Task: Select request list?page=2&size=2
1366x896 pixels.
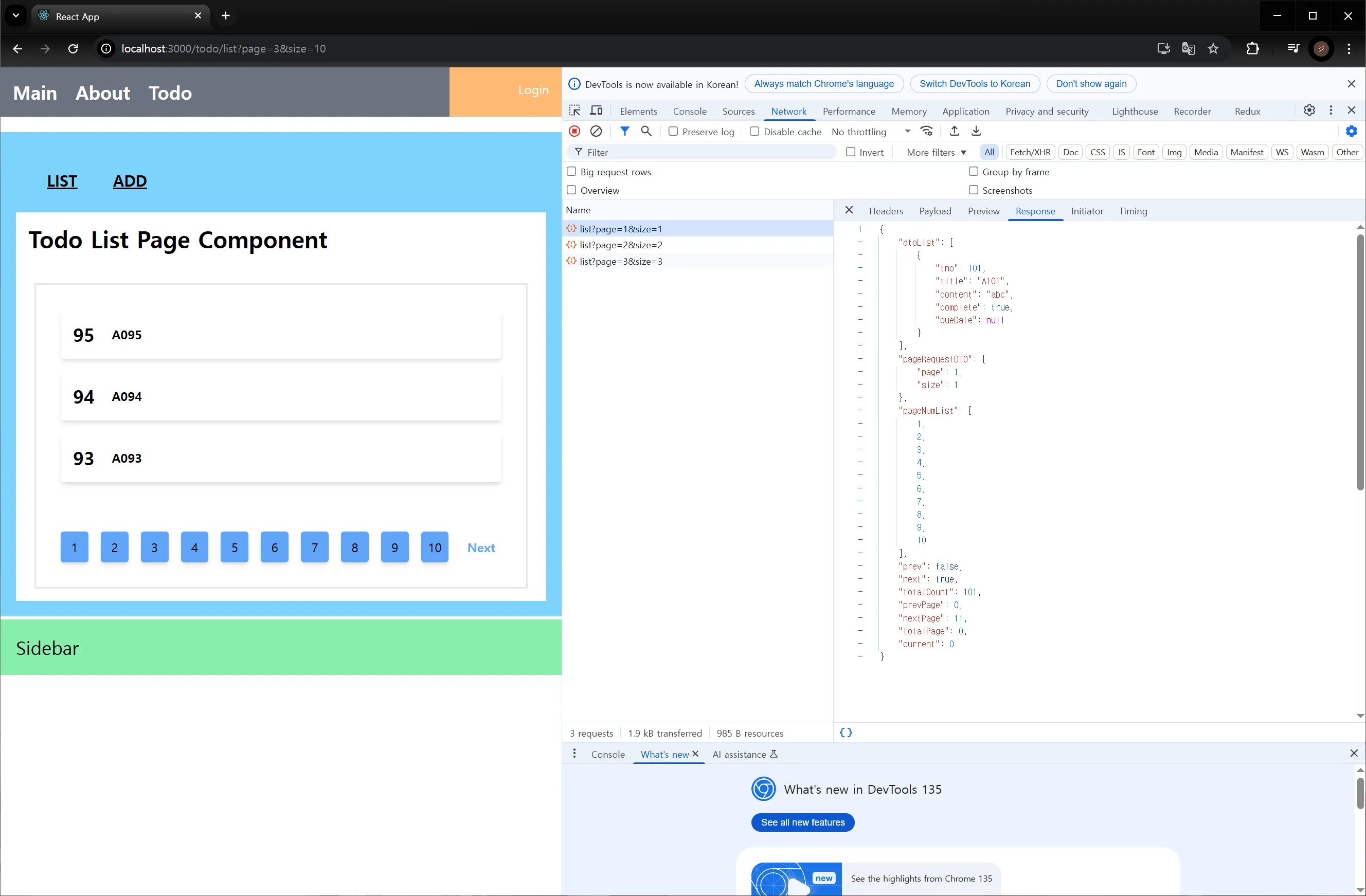Action: (697, 245)
